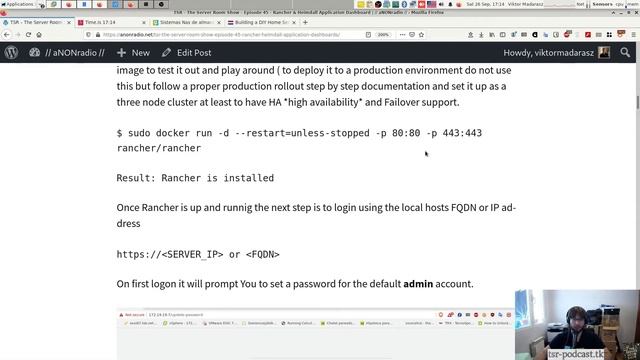640x360 pixels.
Task: Click the page vertical scrollbar thumb
Action: (x=638, y=102)
